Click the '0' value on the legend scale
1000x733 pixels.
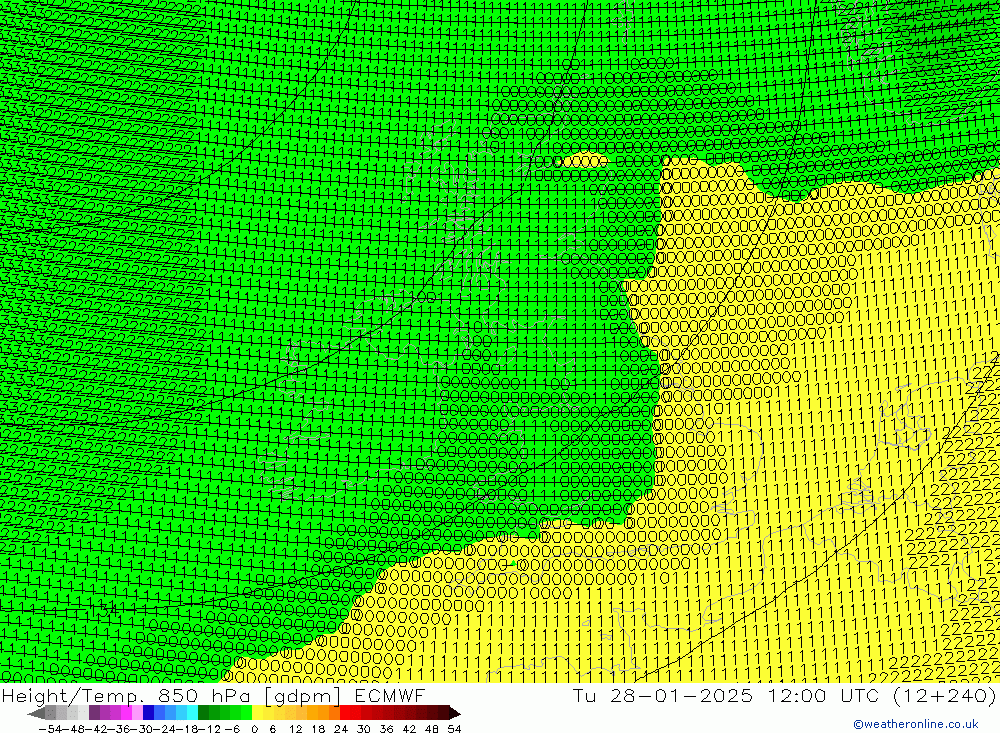(254, 729)
